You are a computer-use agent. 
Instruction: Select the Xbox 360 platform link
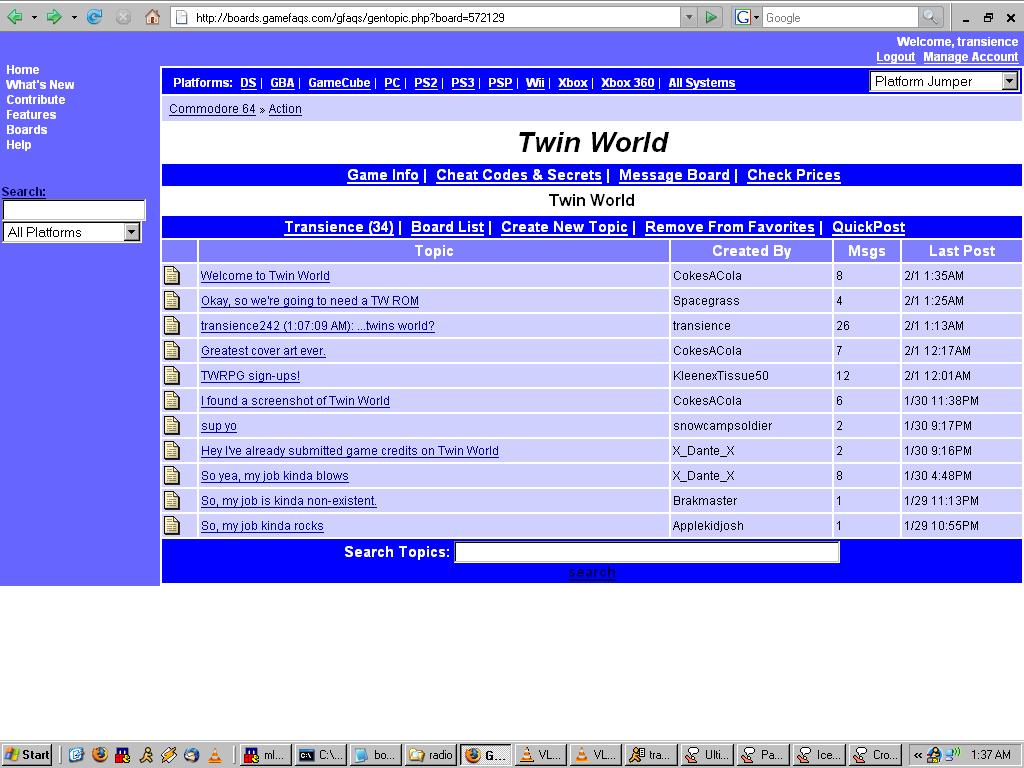click(627, 83)
